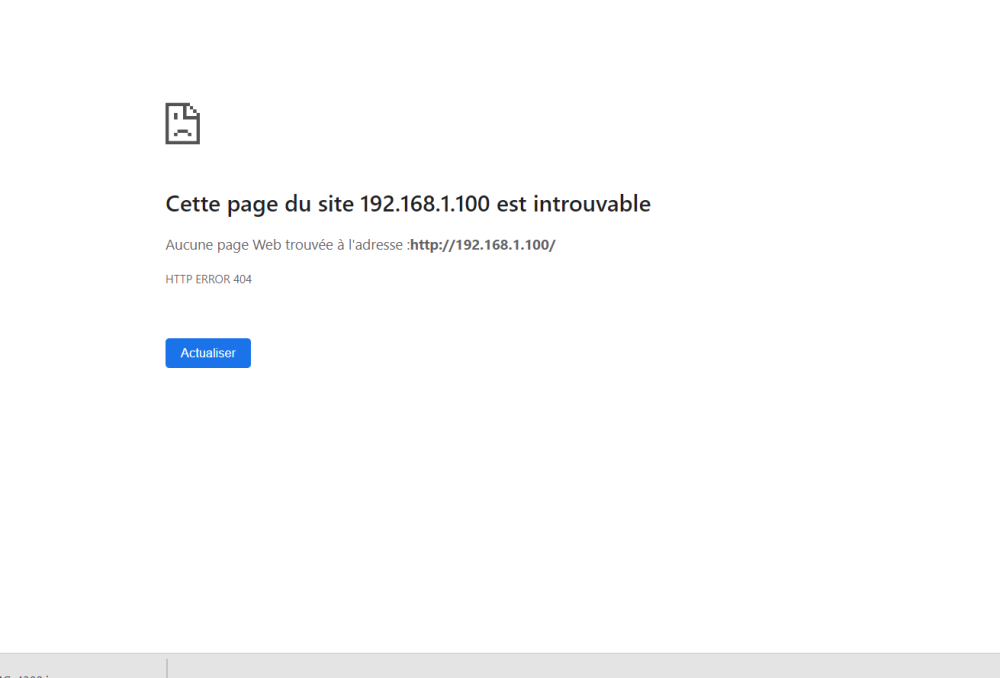1000x678 pixels.
Task: Click 'Aucune page Web trouvée à l'adresse' text
Action: click(284, 245)
